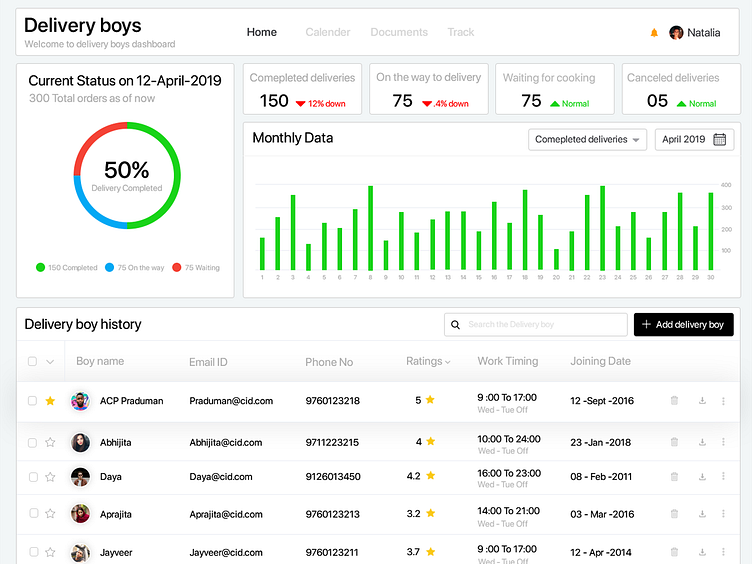The image size is (752, 564).
Task: Open the calendar icon beside April 2019
Action: [x=719, y=140]
